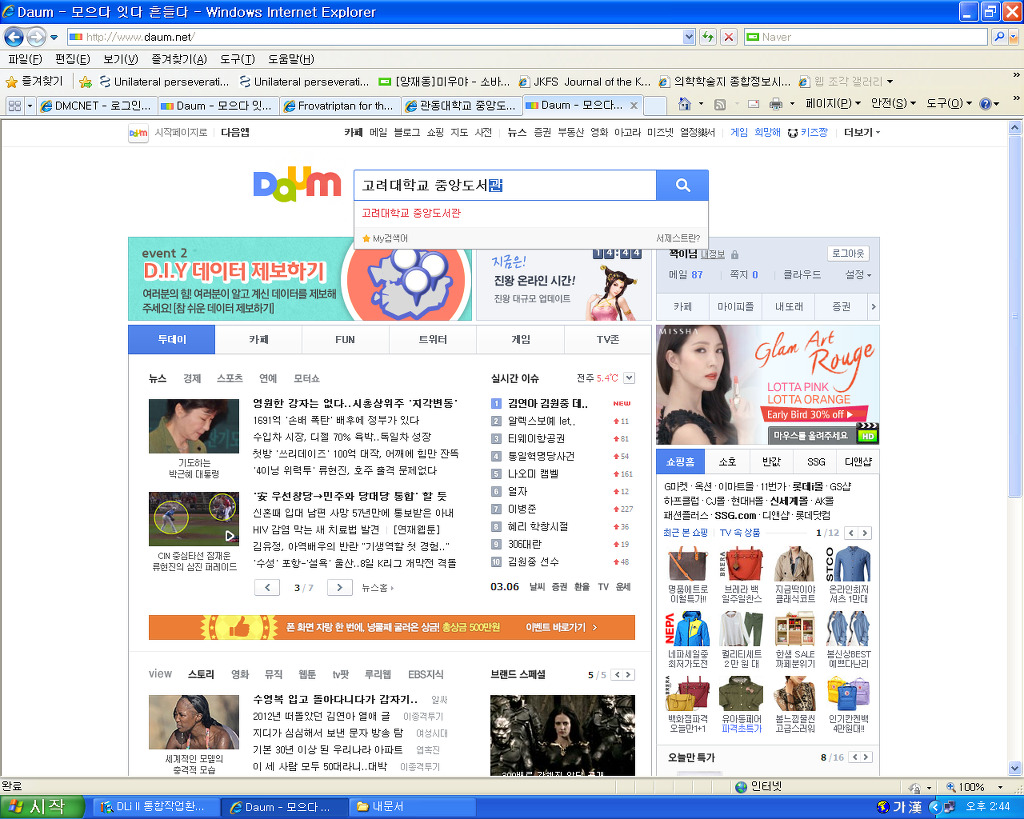The image size is (1024, 819).
Task: Click the 고려대학교 중앙도서관 autocomplete suggestion
Action: coord(411,214)
